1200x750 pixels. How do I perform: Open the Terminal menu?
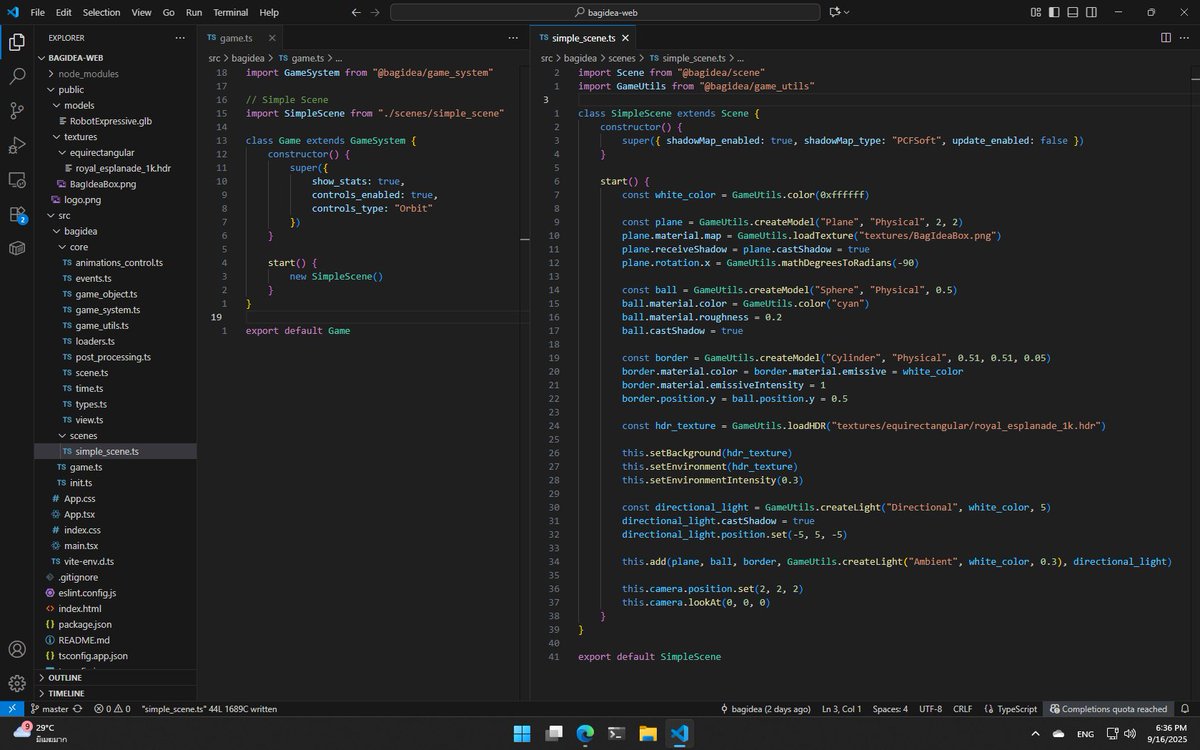tap(231, 12)
